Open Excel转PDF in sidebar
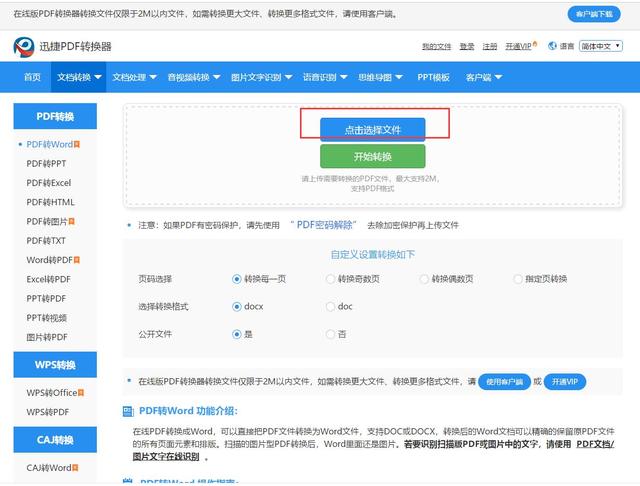Viewport: 640px width, 486px height. click(48, 280)
